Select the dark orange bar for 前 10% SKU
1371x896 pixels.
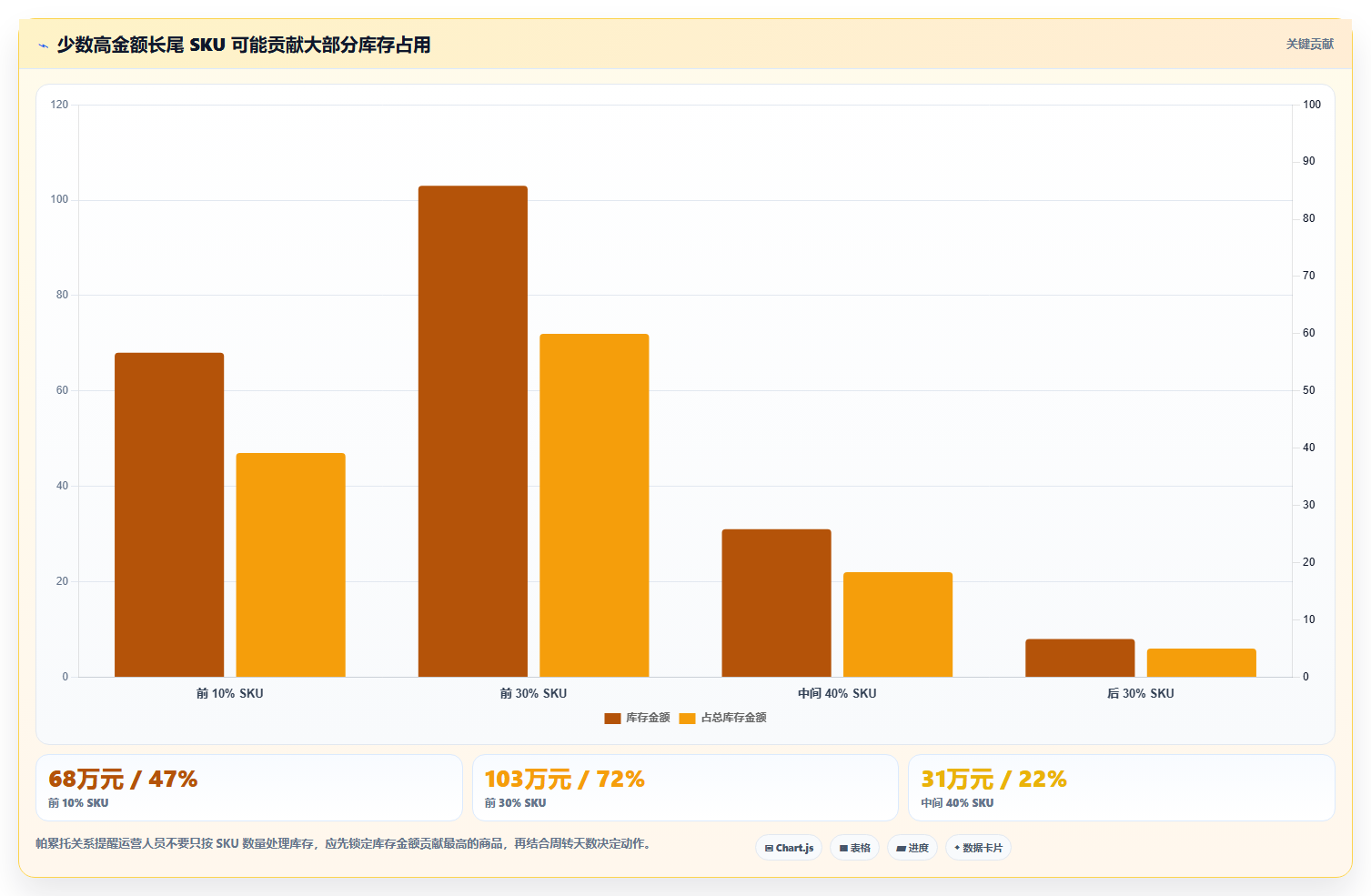(x=169, y=515)
